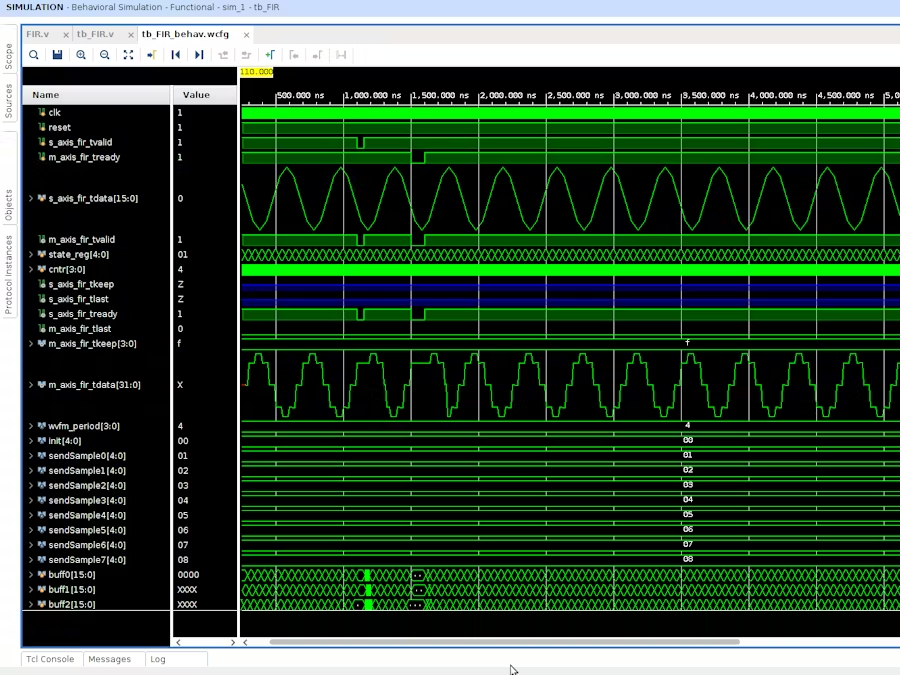Show the Messages panel tab
Screen dimensions: 900x675
(109, 659)
